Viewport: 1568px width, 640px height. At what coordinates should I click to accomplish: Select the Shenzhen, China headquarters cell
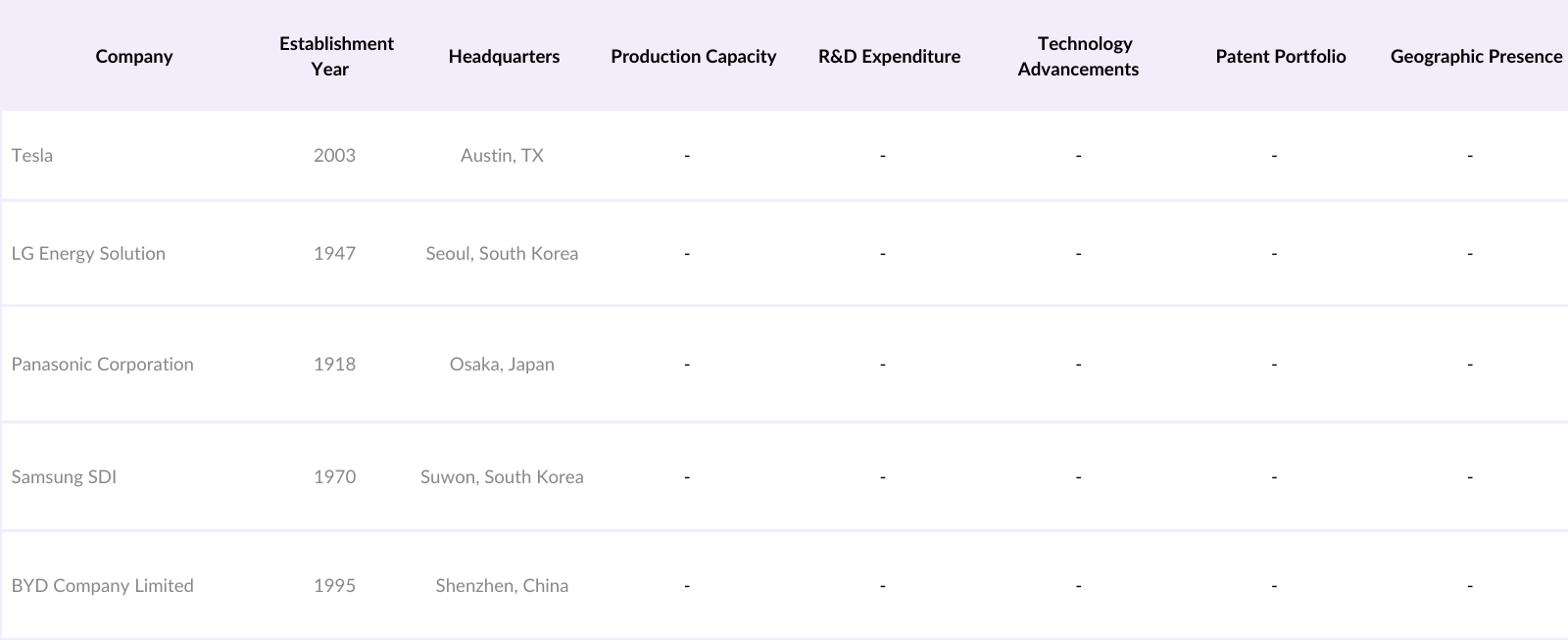502,585
